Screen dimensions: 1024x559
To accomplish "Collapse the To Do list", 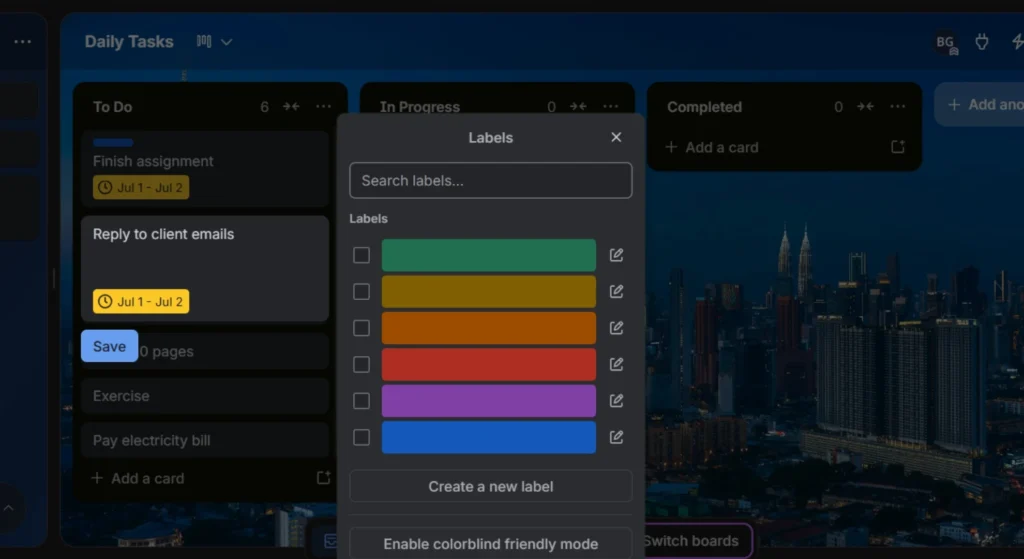I will [x=291, y=106].
